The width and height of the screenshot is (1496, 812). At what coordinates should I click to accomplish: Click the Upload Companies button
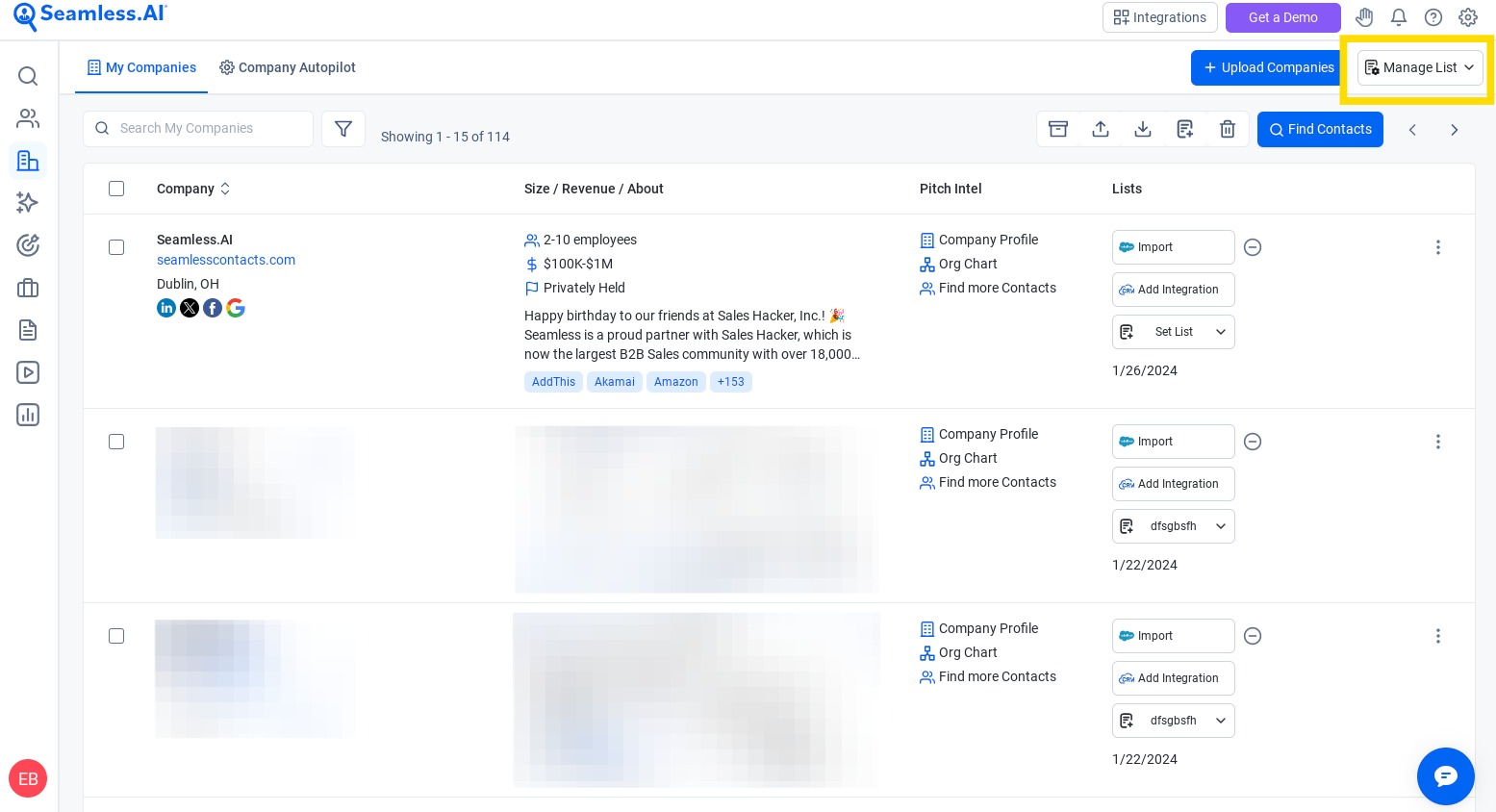coord(1269,67)
